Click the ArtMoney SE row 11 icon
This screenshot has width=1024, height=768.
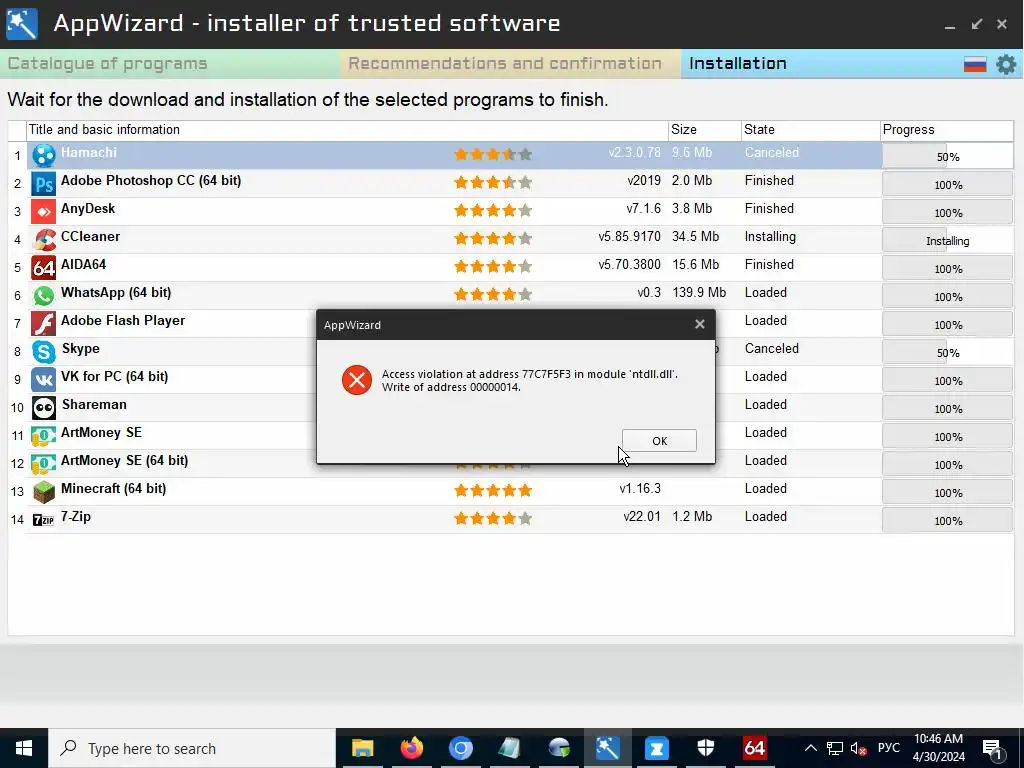pos(44,436)
